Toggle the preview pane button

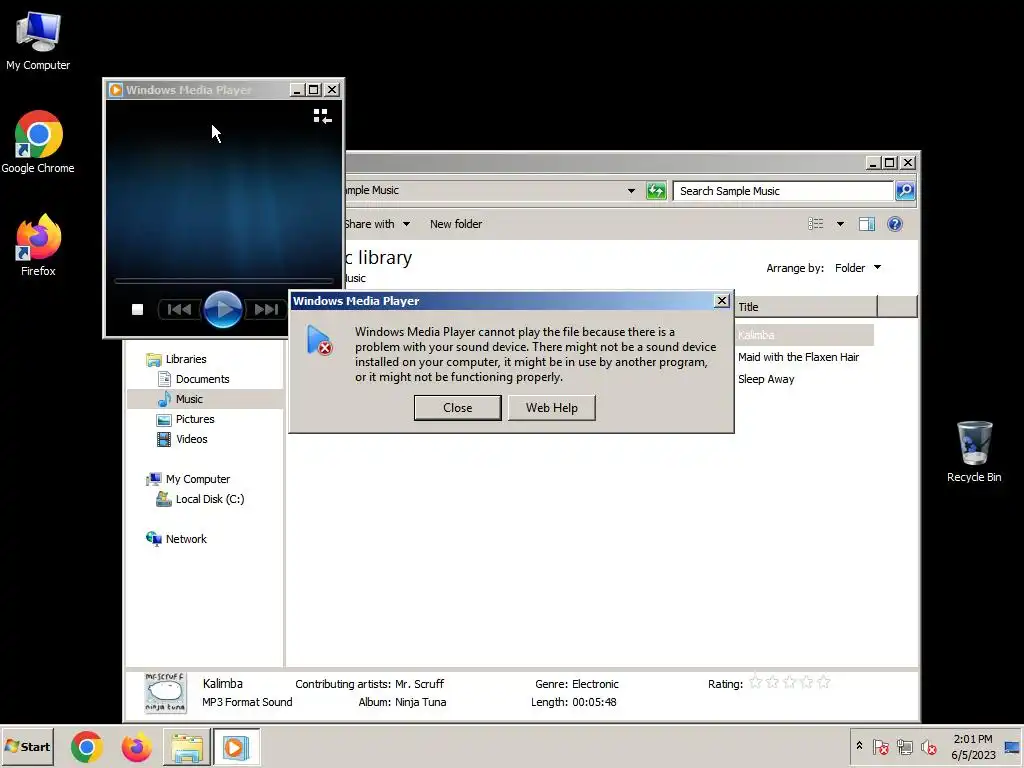pos(867,224)
